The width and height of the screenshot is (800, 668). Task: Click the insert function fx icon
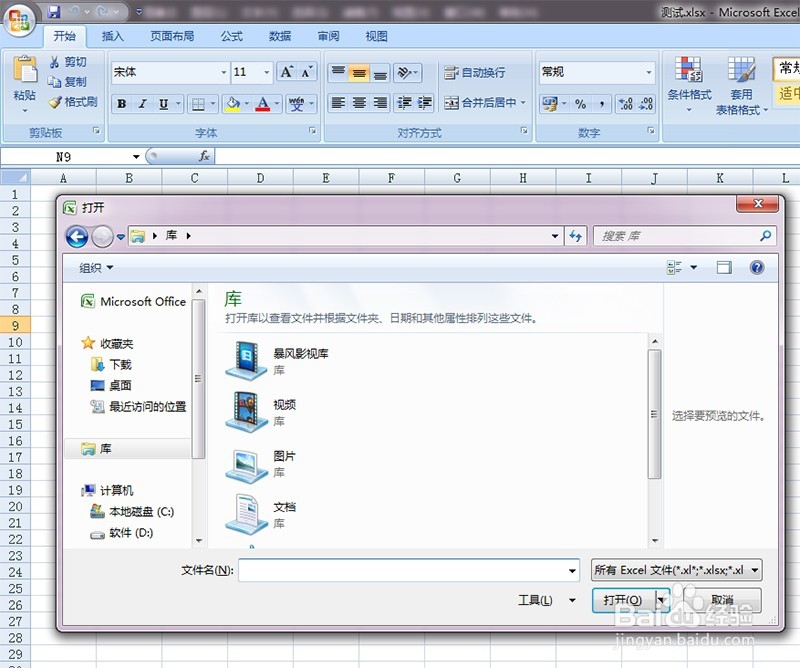coord(204,156)
